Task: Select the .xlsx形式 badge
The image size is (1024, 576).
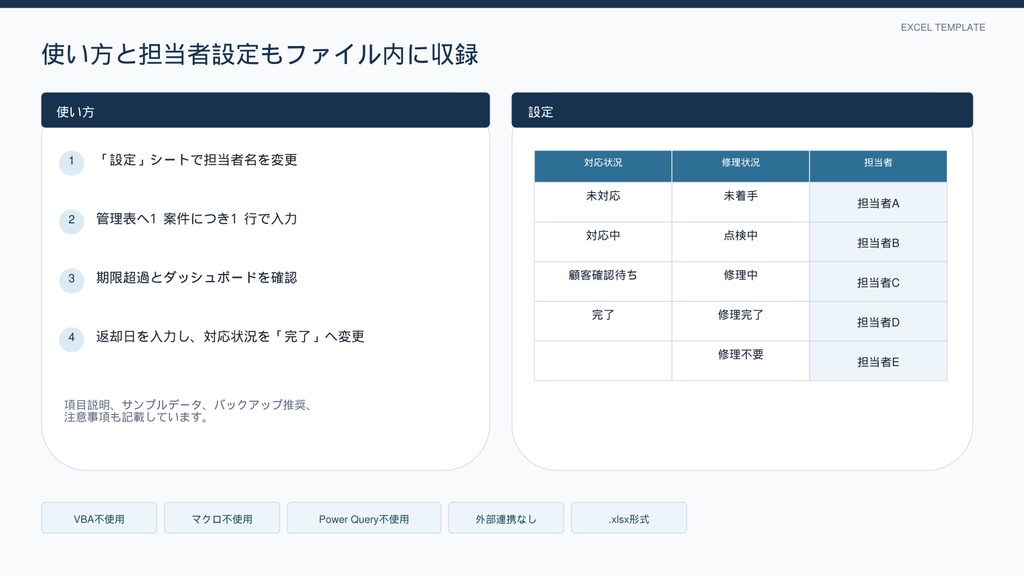Action: tap(629, 518)
